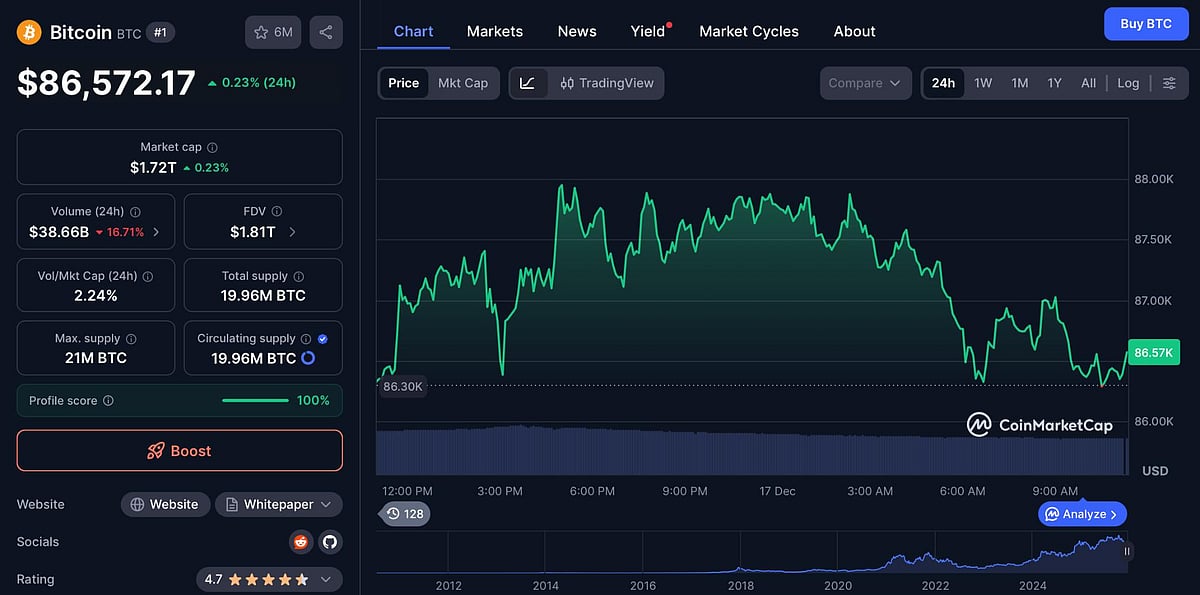Switch to the Markets tab
1200x595 pixels.
point(494,31)
